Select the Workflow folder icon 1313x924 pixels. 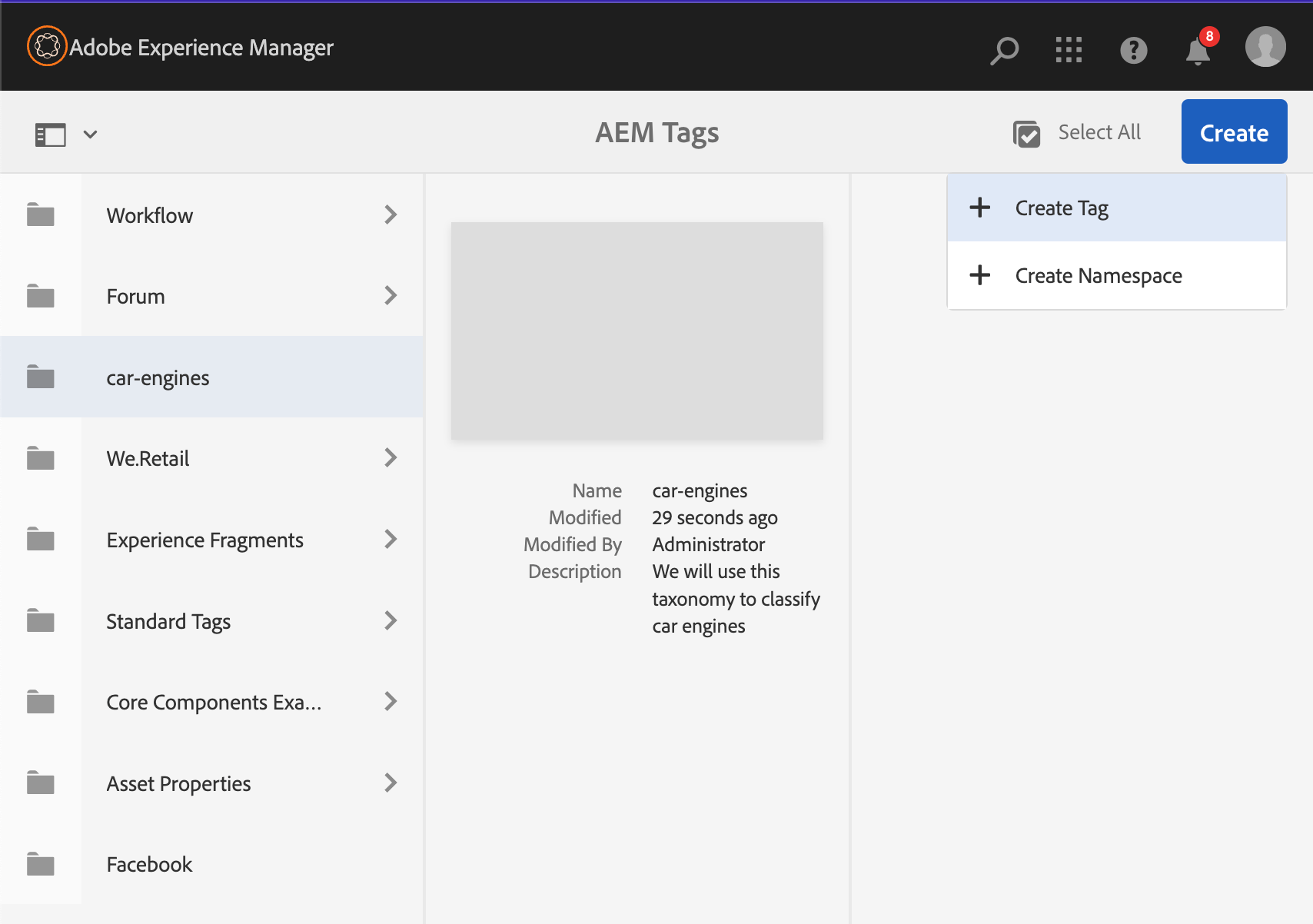click(41, 214)
